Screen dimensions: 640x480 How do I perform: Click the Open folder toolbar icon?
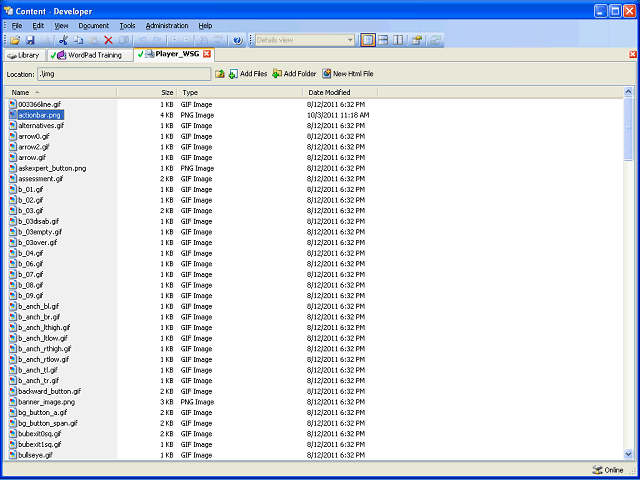click(x=15, y=40)
